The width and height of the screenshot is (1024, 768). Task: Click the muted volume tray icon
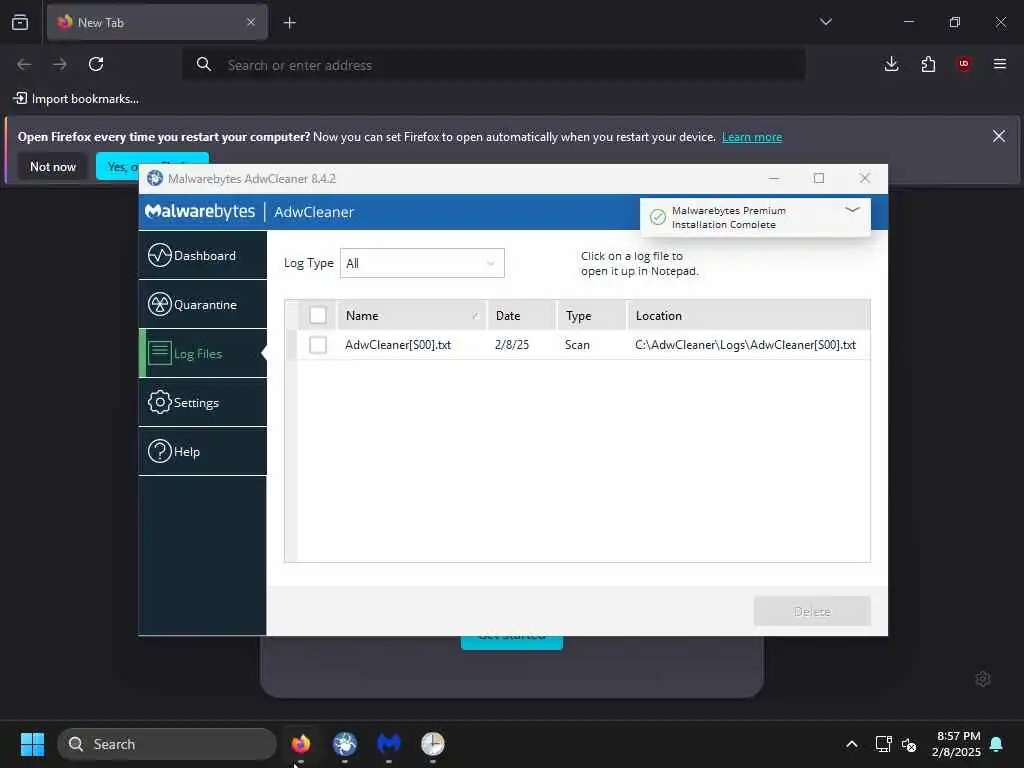(x=908, y=744)
